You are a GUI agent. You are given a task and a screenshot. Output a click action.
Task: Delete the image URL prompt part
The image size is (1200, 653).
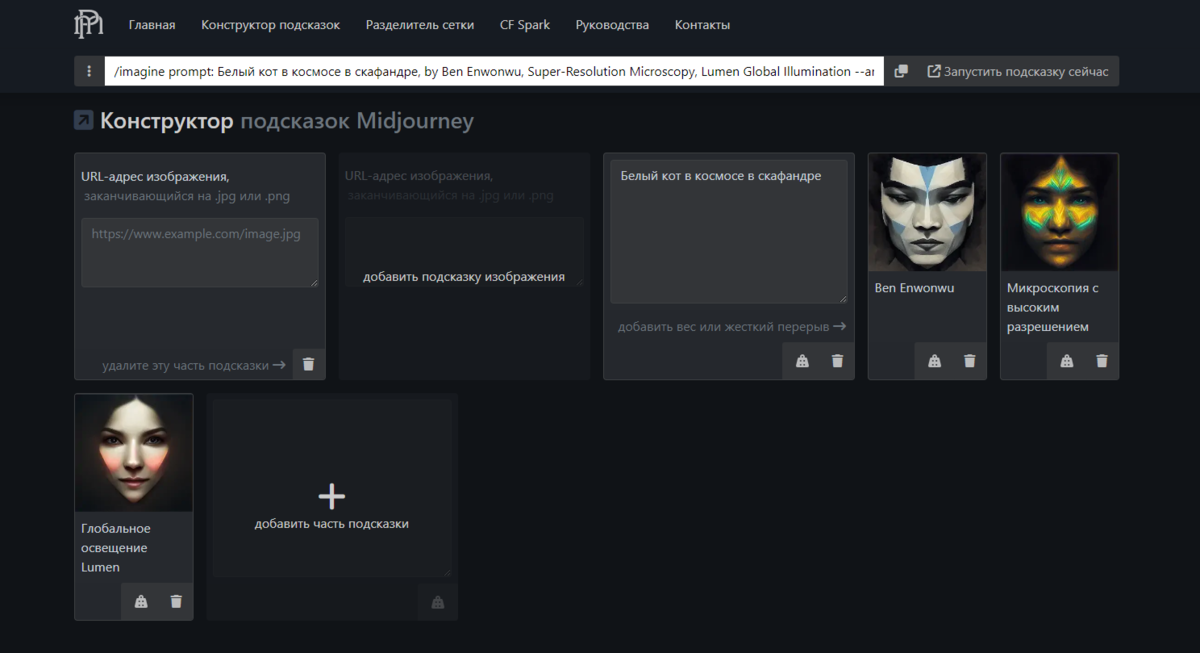click(x=308, y=365)
